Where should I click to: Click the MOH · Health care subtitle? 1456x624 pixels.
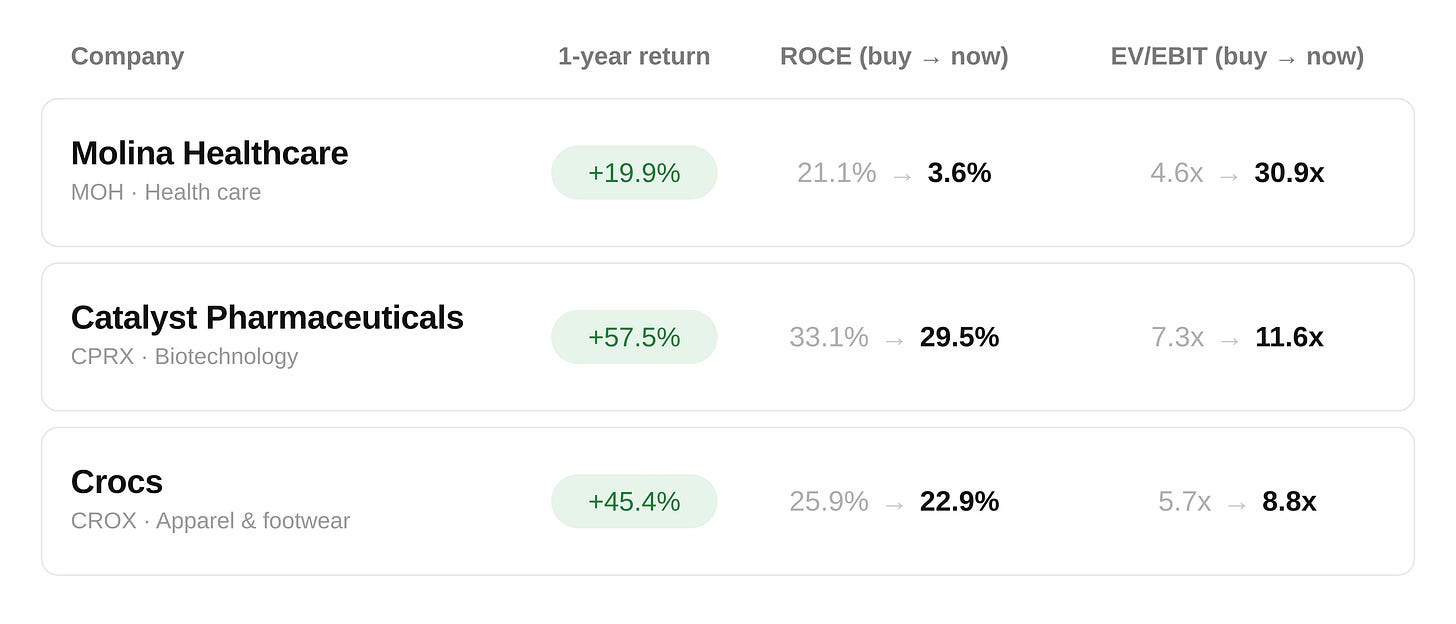coord(166,192)
